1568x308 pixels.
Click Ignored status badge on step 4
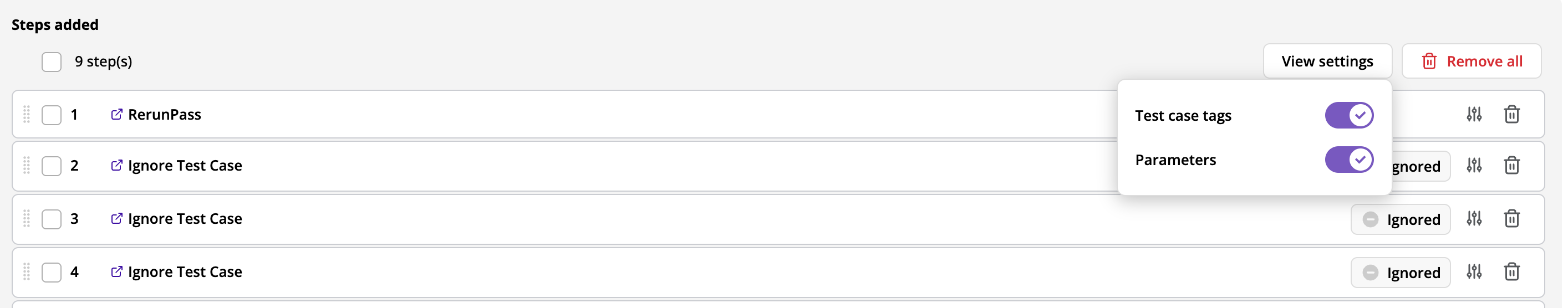click(1400, 272)
